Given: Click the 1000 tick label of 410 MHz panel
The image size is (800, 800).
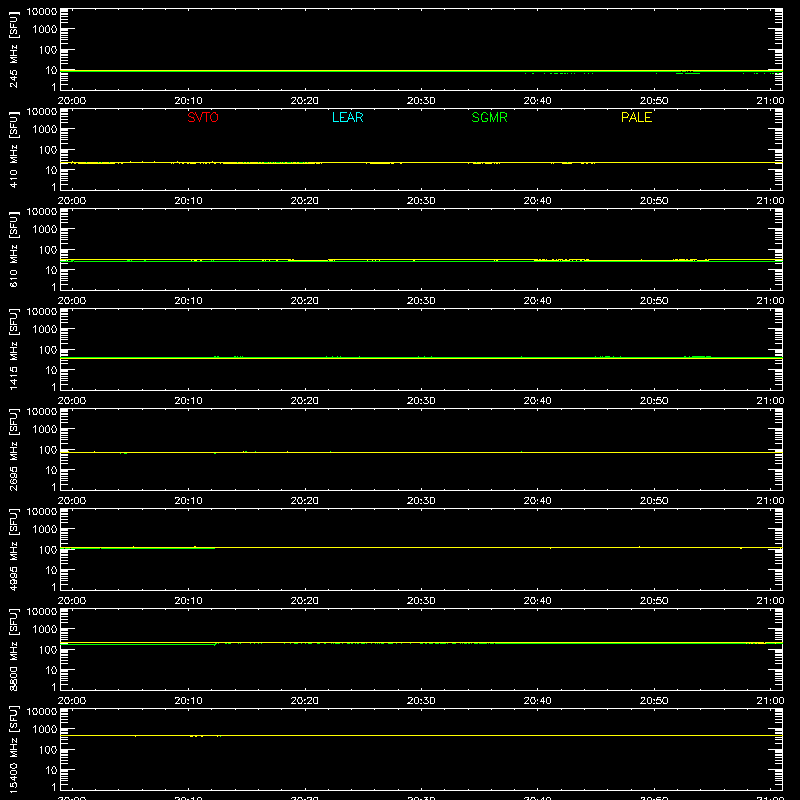Looking at the screenshot, I should (44, 130).
